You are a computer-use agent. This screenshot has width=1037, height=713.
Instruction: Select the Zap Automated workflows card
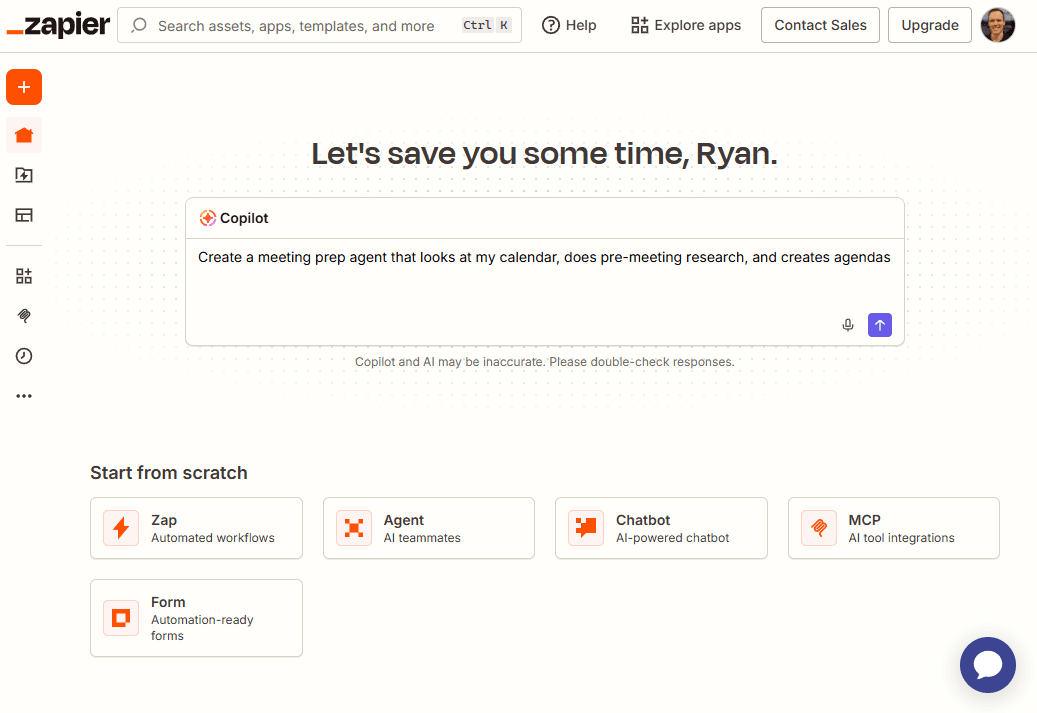click(196, 528)
